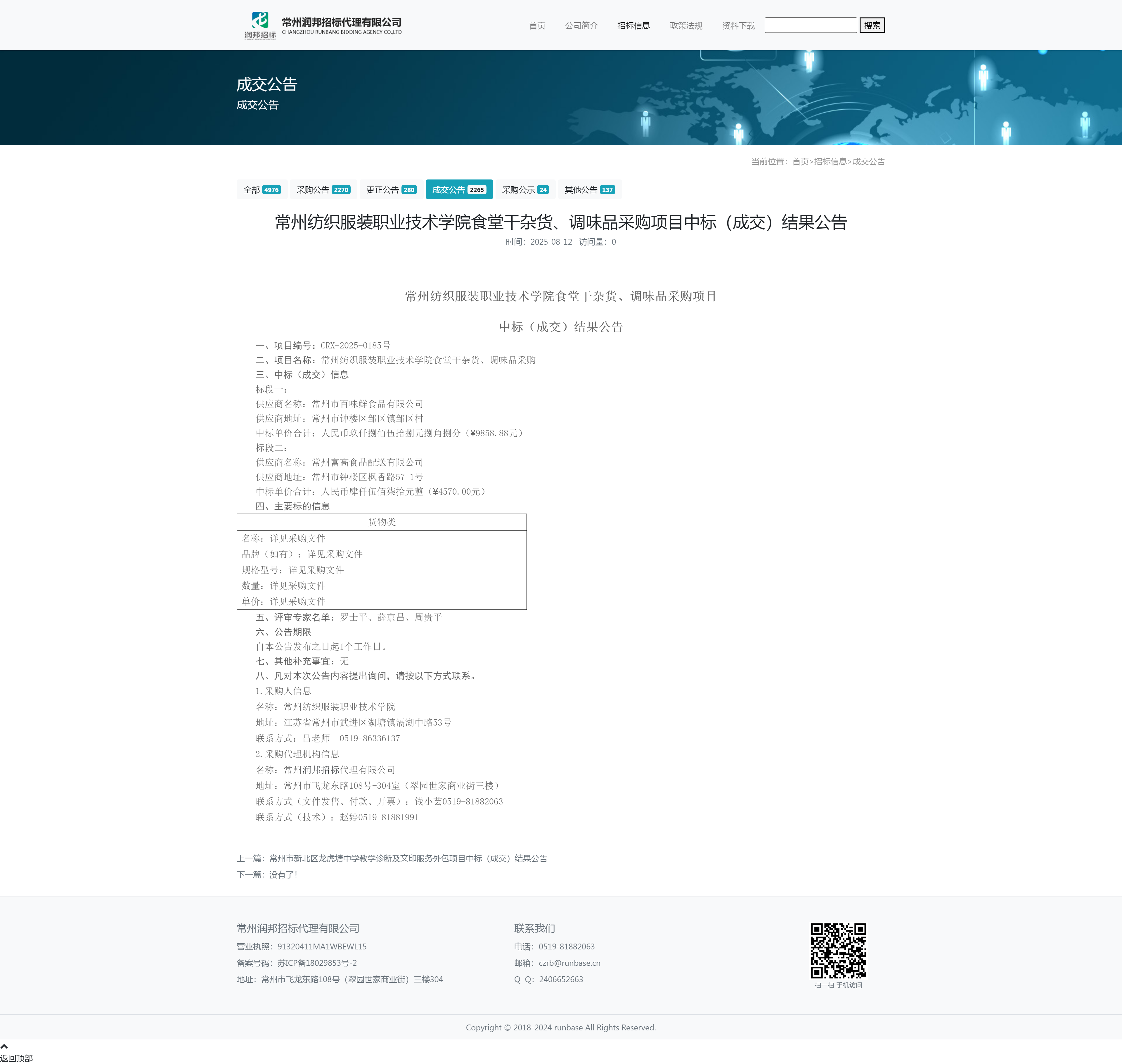Image resolution: width=1122 pixels, height=1064 pixels.
Task: Open the 政策法规 navigation item
Action: tap(685, 25)
